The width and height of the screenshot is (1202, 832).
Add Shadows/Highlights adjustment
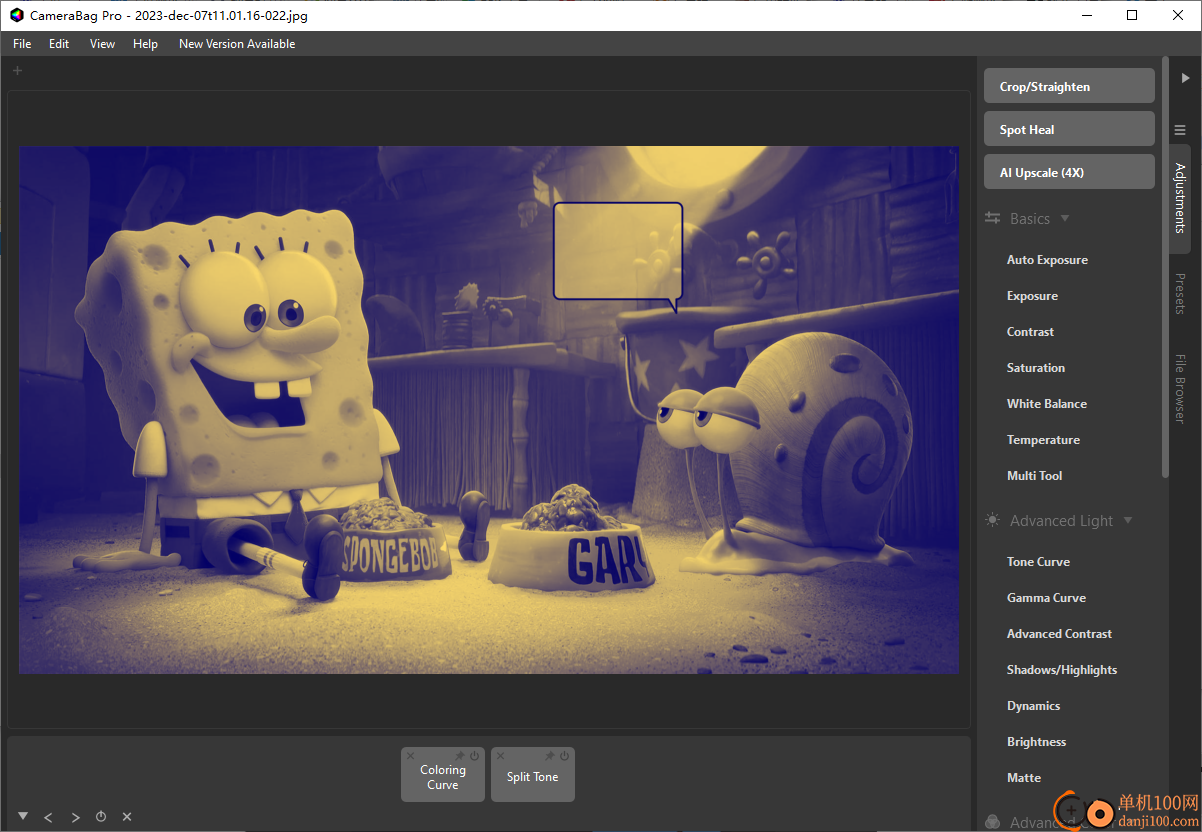pos(1062,670)
